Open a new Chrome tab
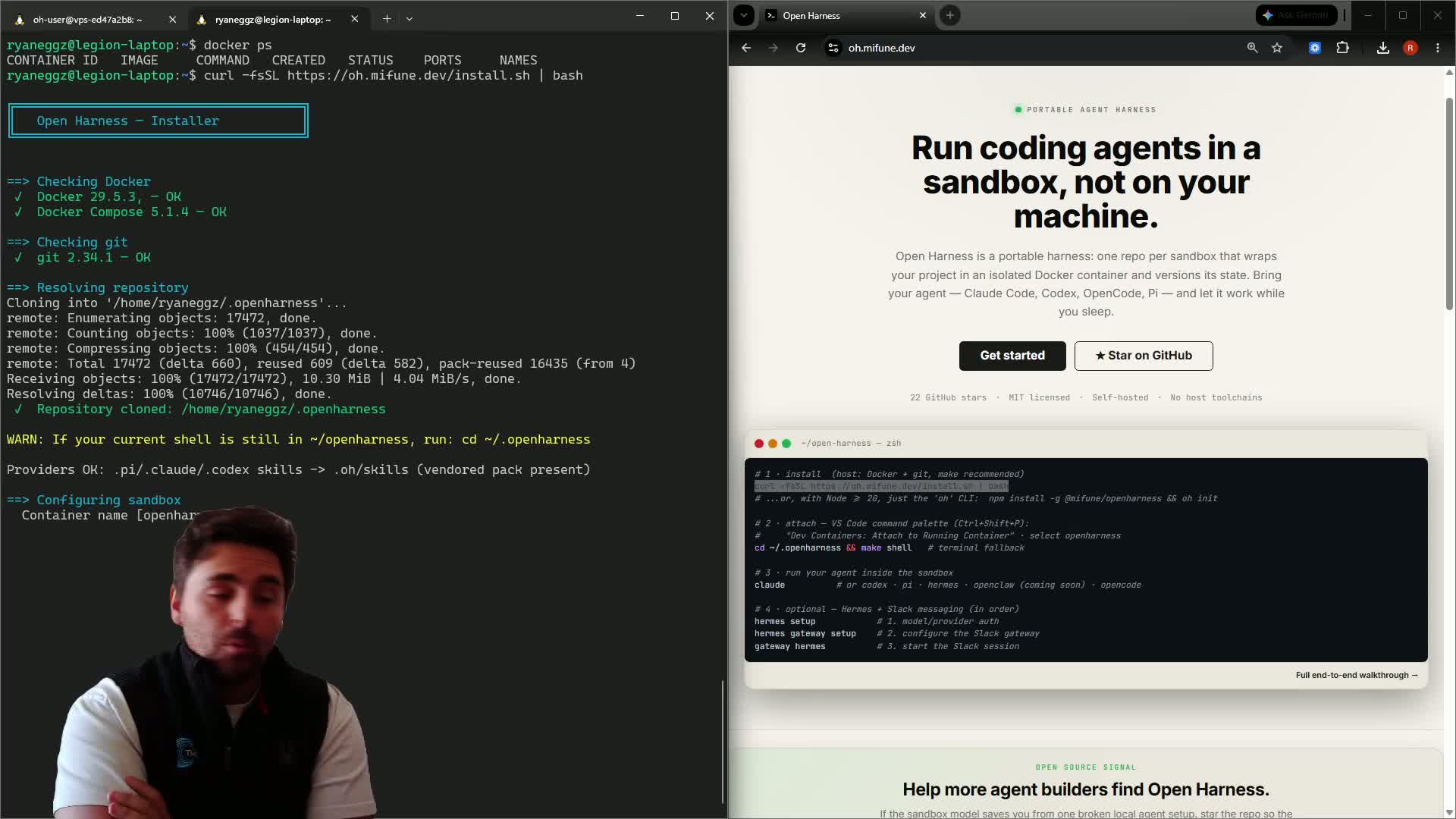Viewport: 1456px width, 819px height. (x=949, y=15)
